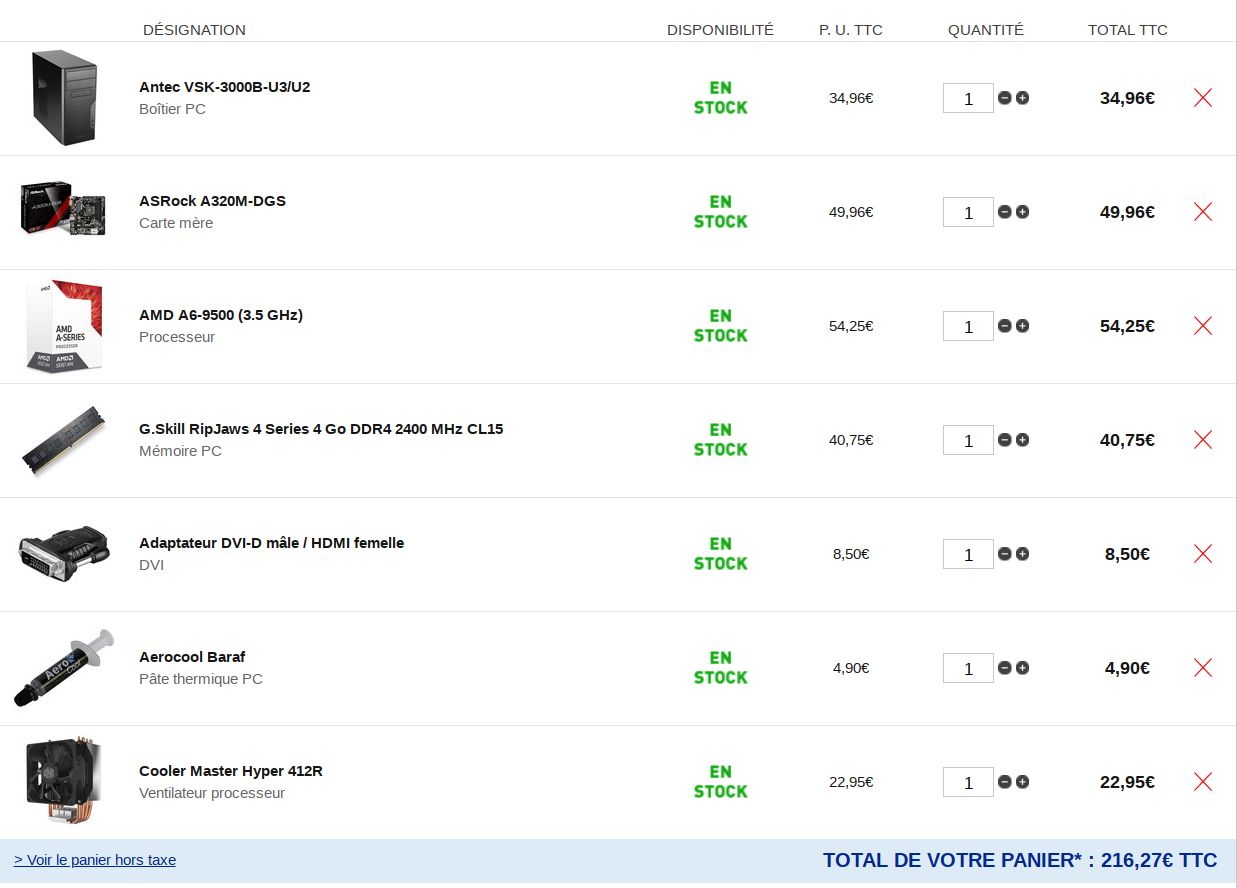1237x888 pixels.
Task: Click the 'Mémoire PC' category label
Action: [180, 451]
